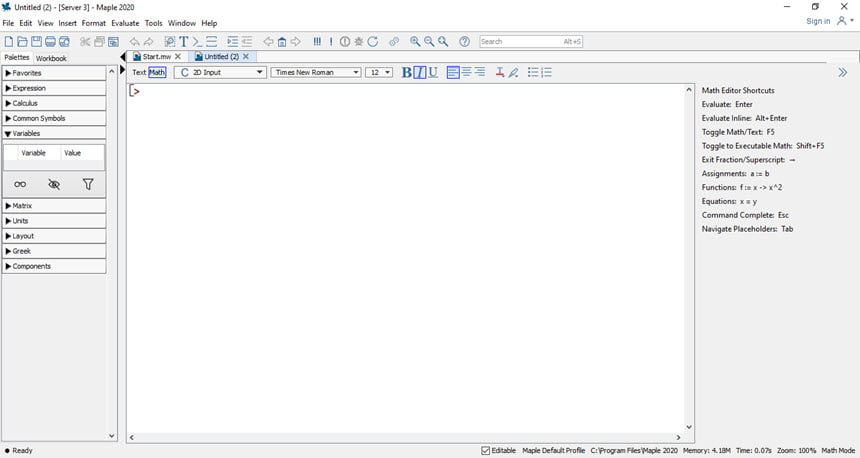The image size is (860, 458).
Task: Open the File menu
Action: [8, 23]
